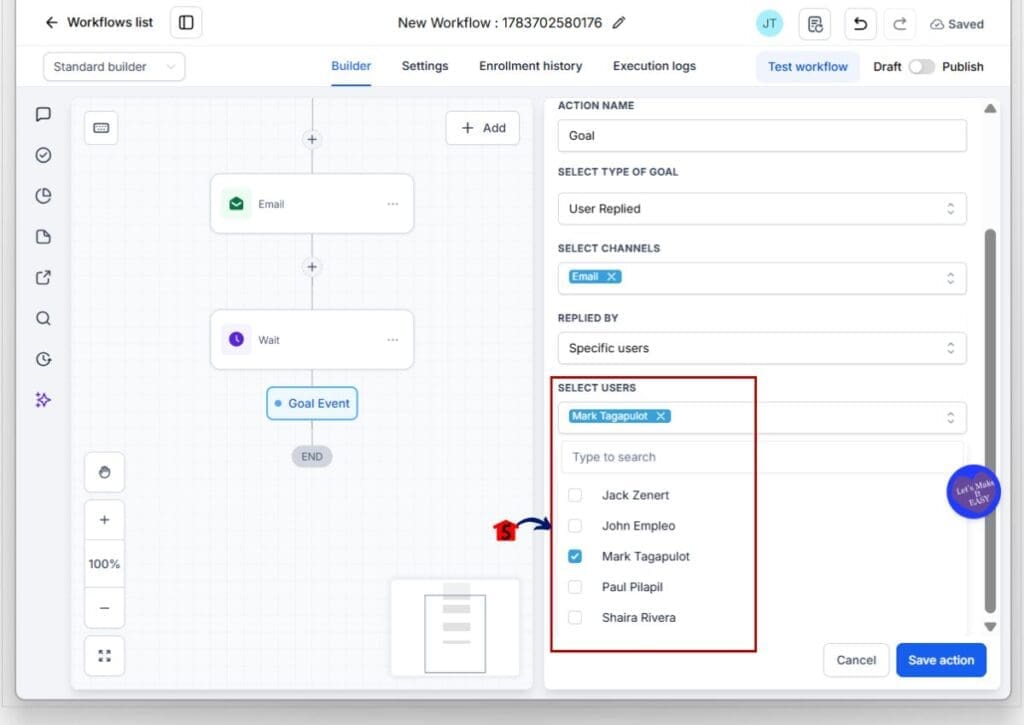Edit workflow name with pencil icon
The image size is (1024, 725).
tap(618, 23)
